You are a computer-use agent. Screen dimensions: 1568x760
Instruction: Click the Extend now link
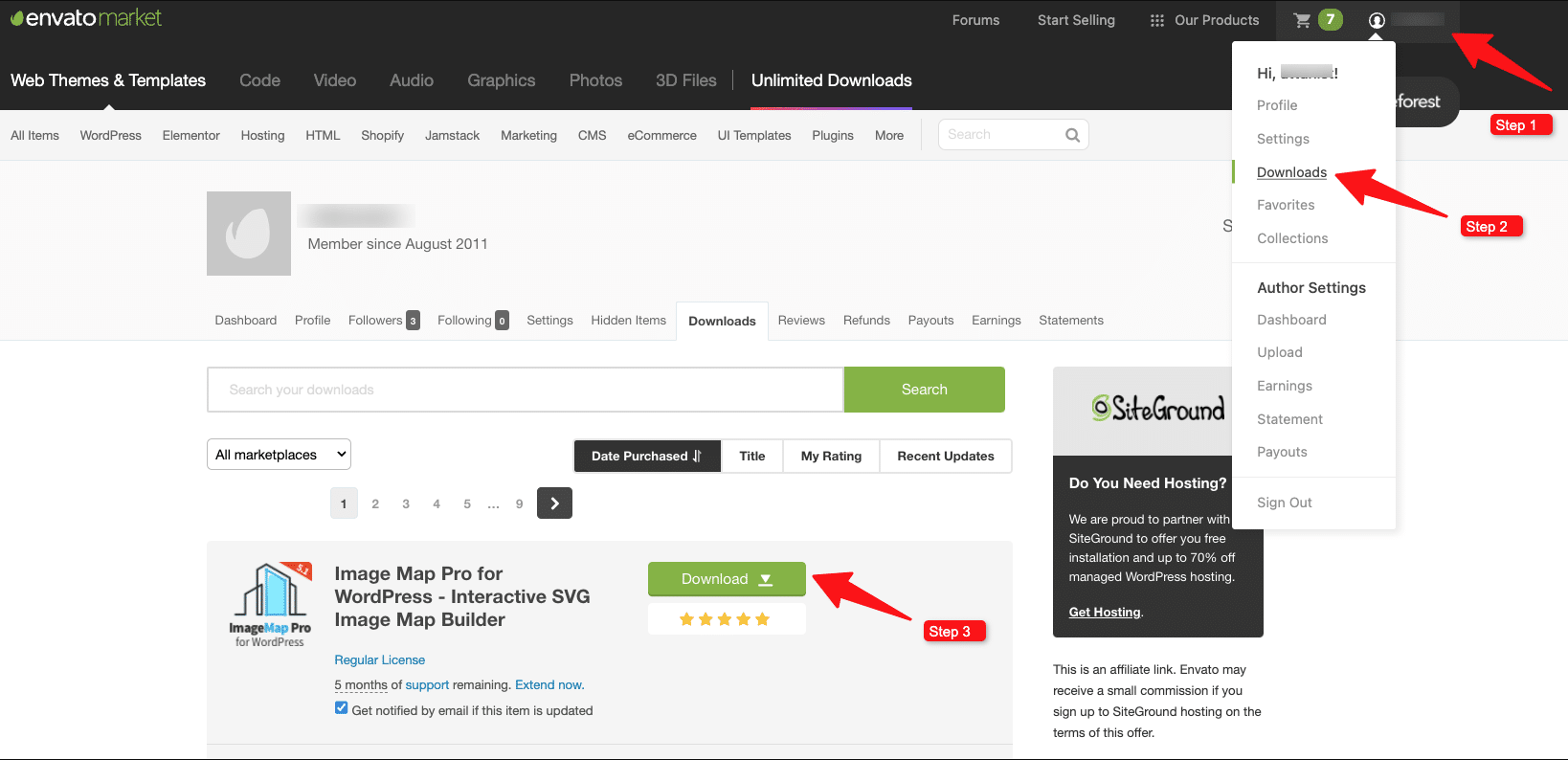coord(549,684)
